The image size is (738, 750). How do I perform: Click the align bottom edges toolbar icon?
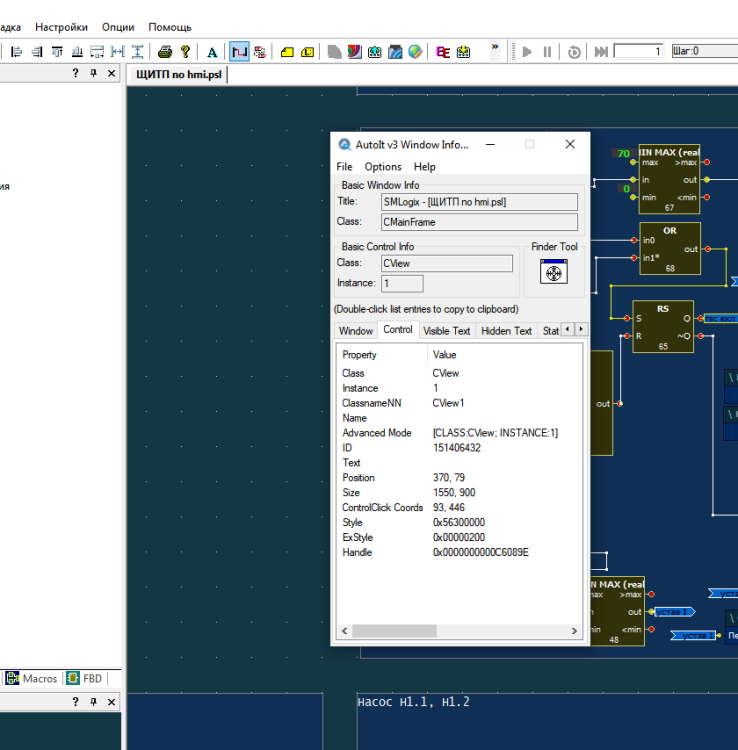[x=77, y=52]
